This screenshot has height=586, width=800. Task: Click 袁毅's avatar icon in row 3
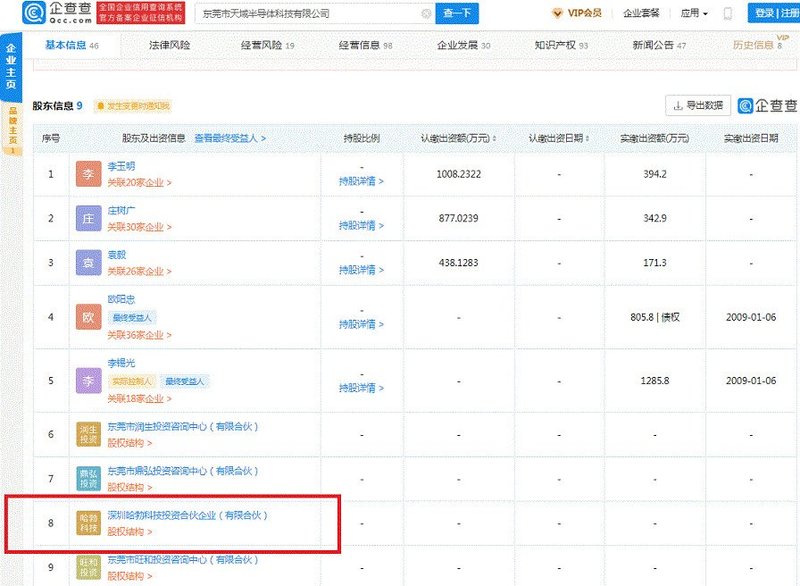tap(85, 262)
